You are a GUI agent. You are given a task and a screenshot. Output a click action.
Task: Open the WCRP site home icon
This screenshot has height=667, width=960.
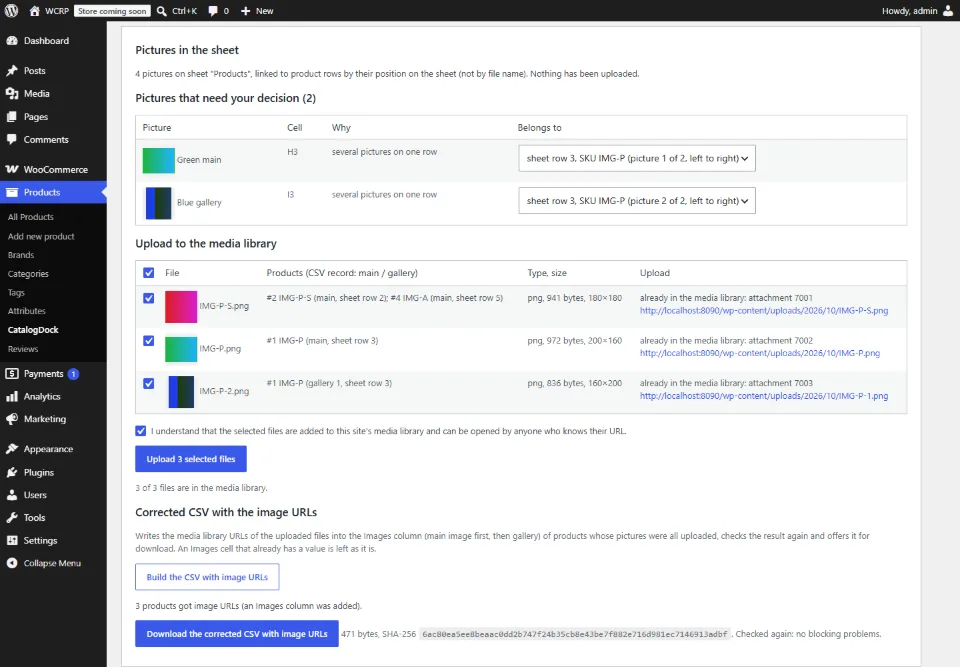(34, 11)
